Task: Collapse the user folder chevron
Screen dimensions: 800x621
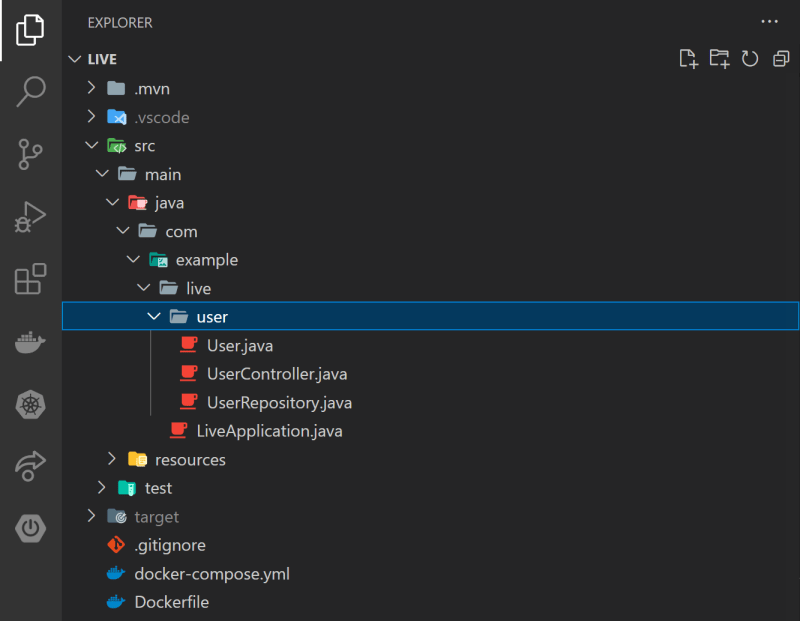Action: [154, 316]
